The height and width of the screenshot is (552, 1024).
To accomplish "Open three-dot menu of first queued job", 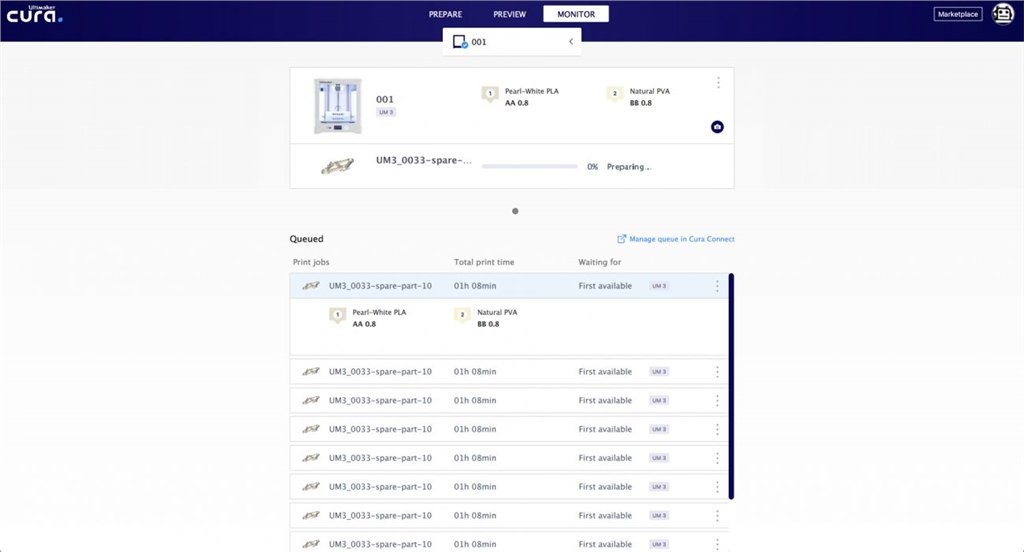I will click(x=717, y=286).
